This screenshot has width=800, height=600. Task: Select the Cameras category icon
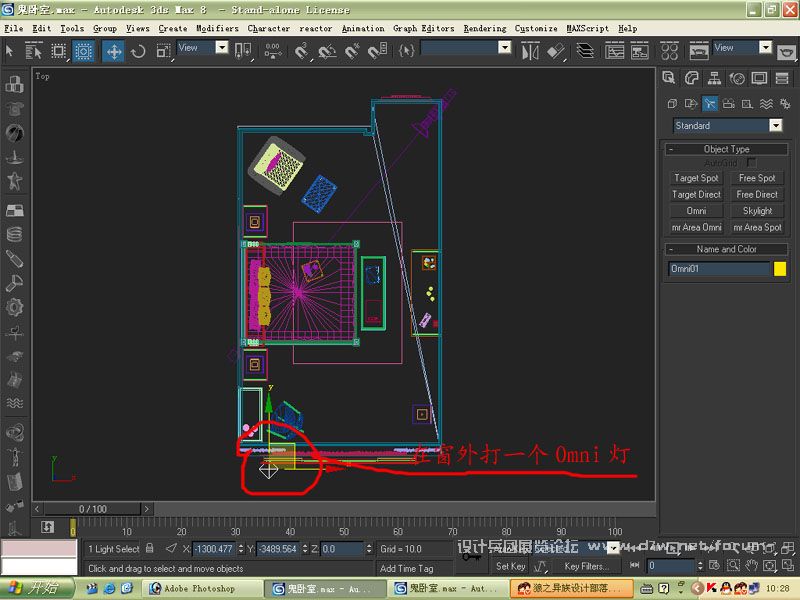pyautogui.click(x=729, y=104)
